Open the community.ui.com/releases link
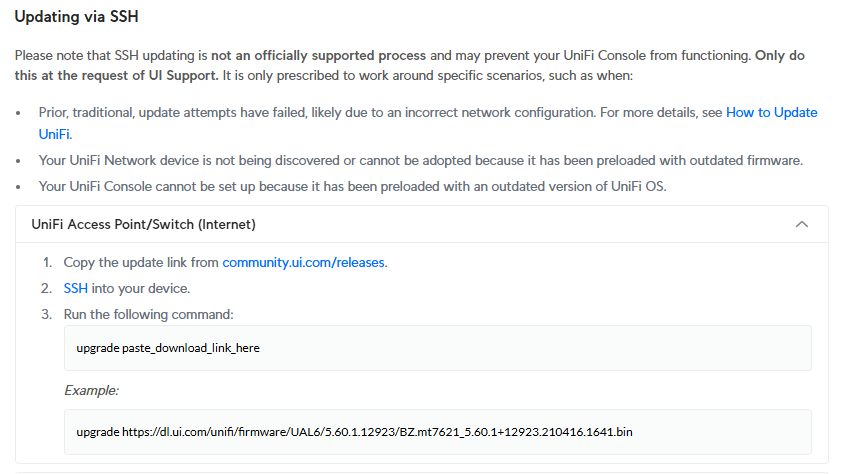Image resolution: width=845 pixels, height=474 pixels. pos(303,262)
